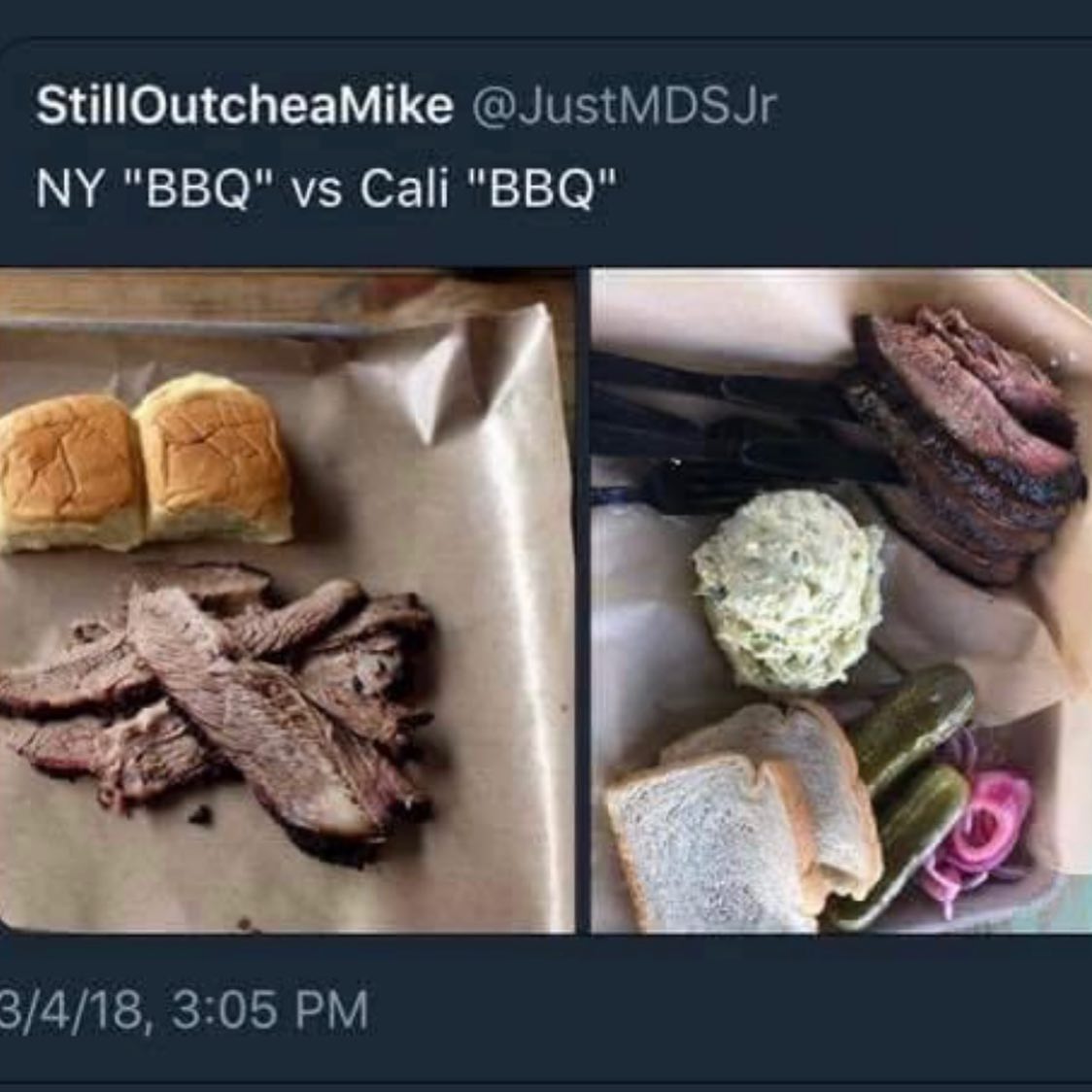This screenshot has height=1092, width=1092.
Task: Select the tweet text NY "BBQ" vs Cali "BBQ"
Action: [326, 188]
